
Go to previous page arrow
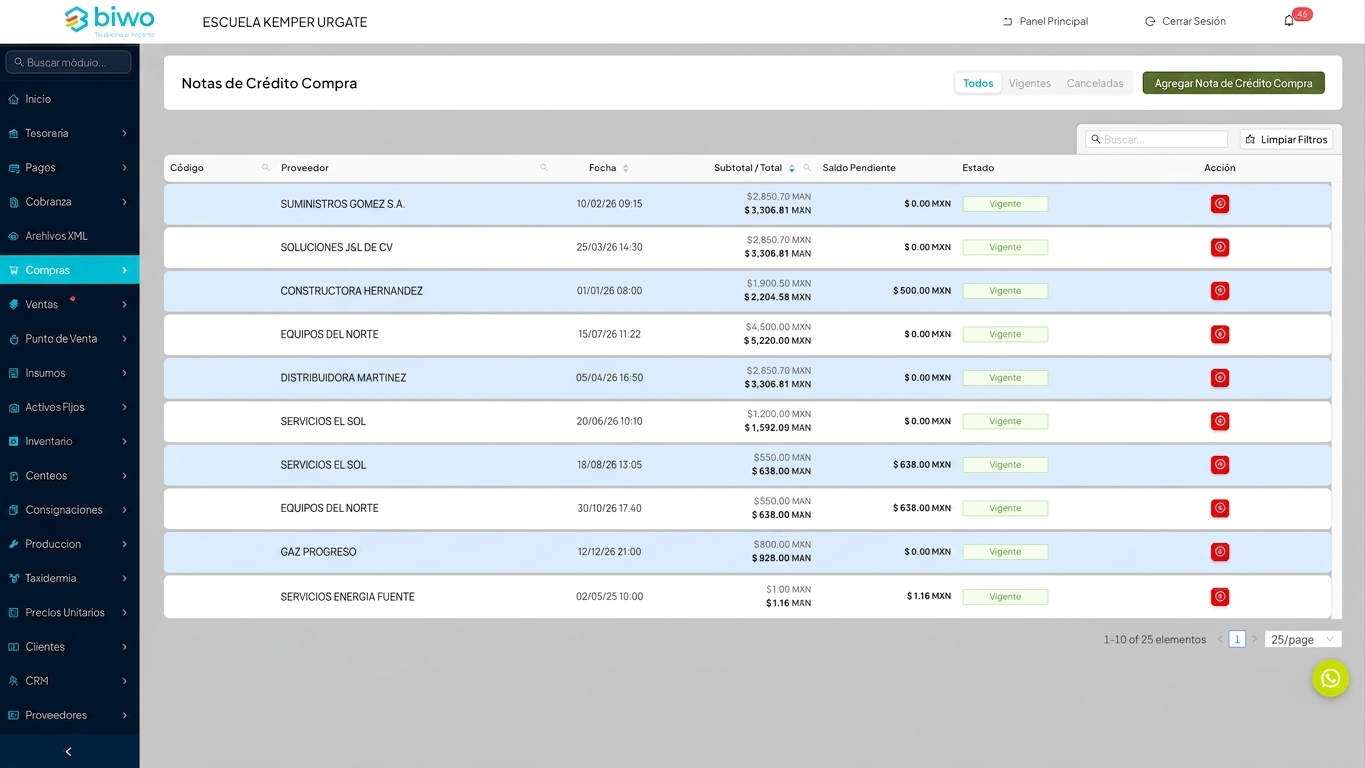pyautogui.click(x=1220, y=639)
